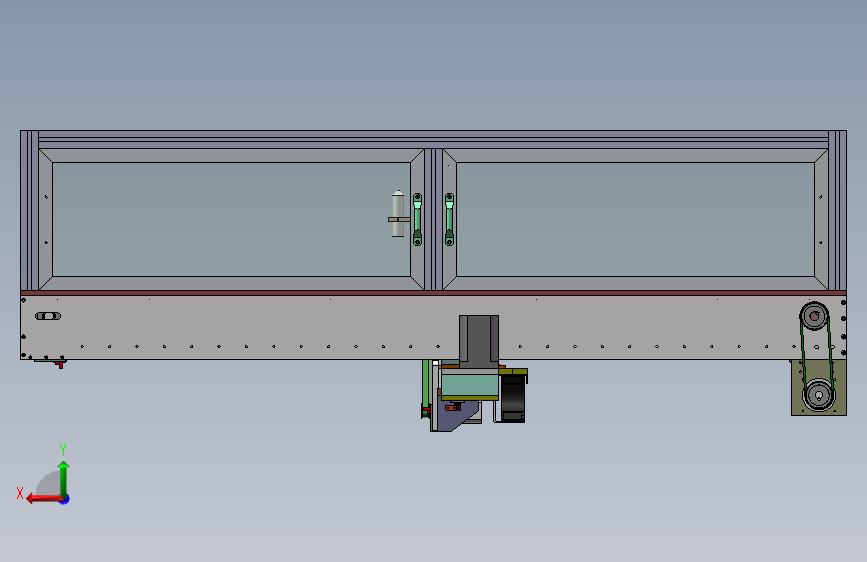
Task: Select the black motor under the center assembly
Action: (x=513, y=399)
